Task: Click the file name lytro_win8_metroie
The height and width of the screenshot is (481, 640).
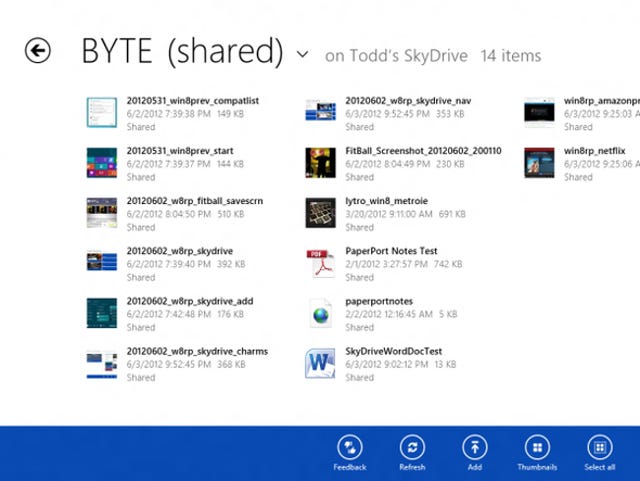Action: (x=387, y=201)
